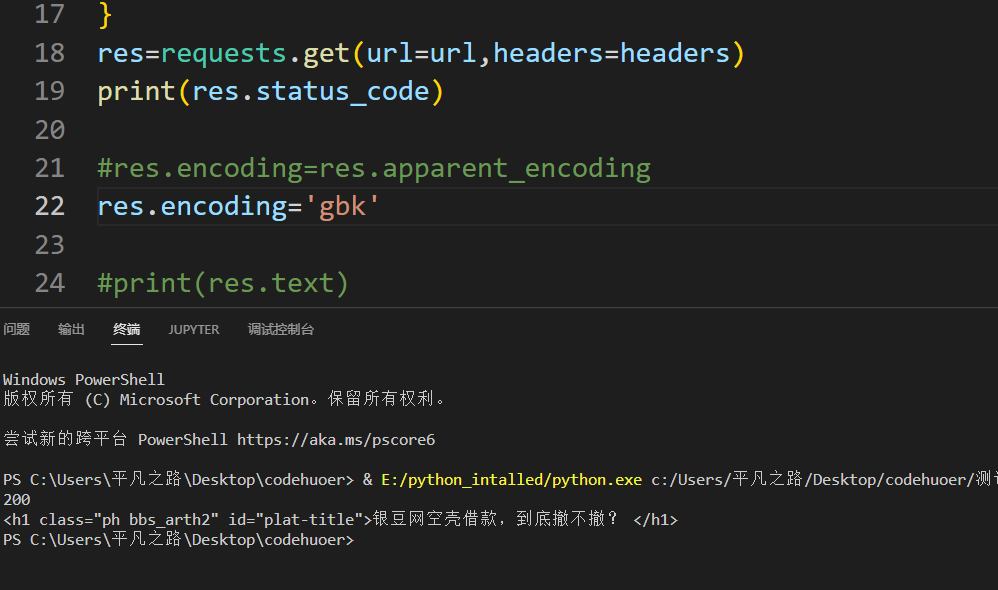The width and height of the screenshot is (998, 590).
Task: Open the 调试控制台 tab
Action: [x=281, y=329]
